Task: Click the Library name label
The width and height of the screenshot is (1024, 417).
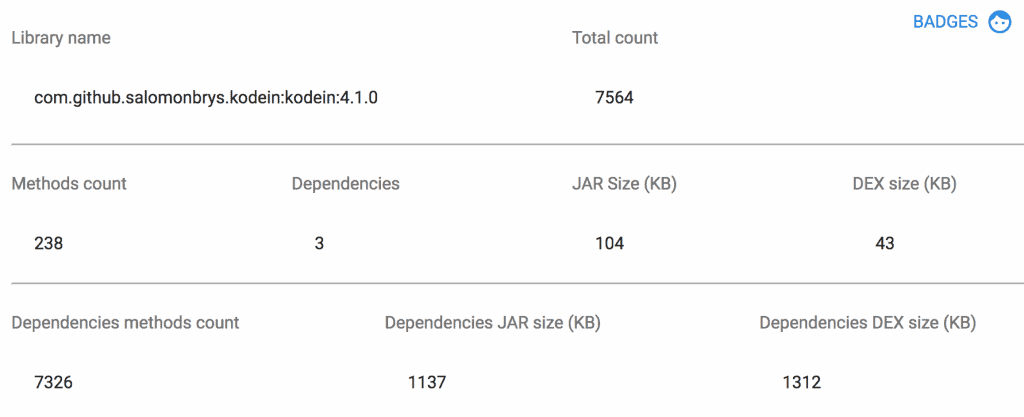Action: pos(61,38)
